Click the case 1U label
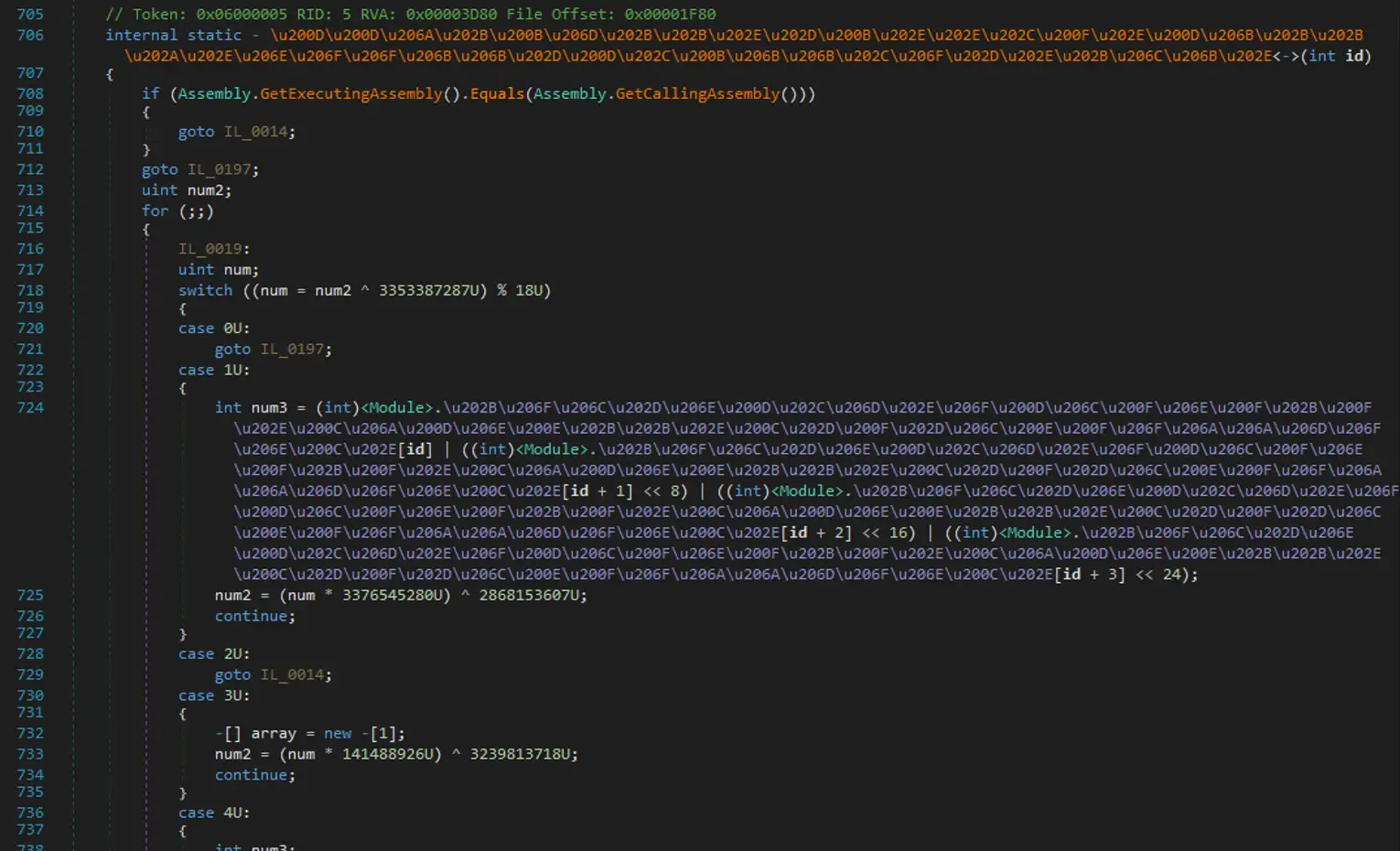The image size is (1400, 851). pos(214,370)
